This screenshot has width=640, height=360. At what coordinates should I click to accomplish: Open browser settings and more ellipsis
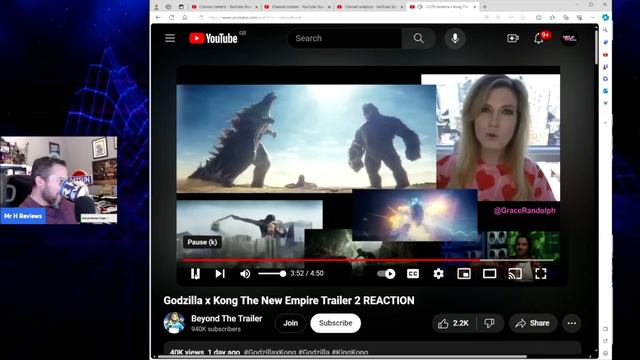pyautogui.click(x=592, y=18)
